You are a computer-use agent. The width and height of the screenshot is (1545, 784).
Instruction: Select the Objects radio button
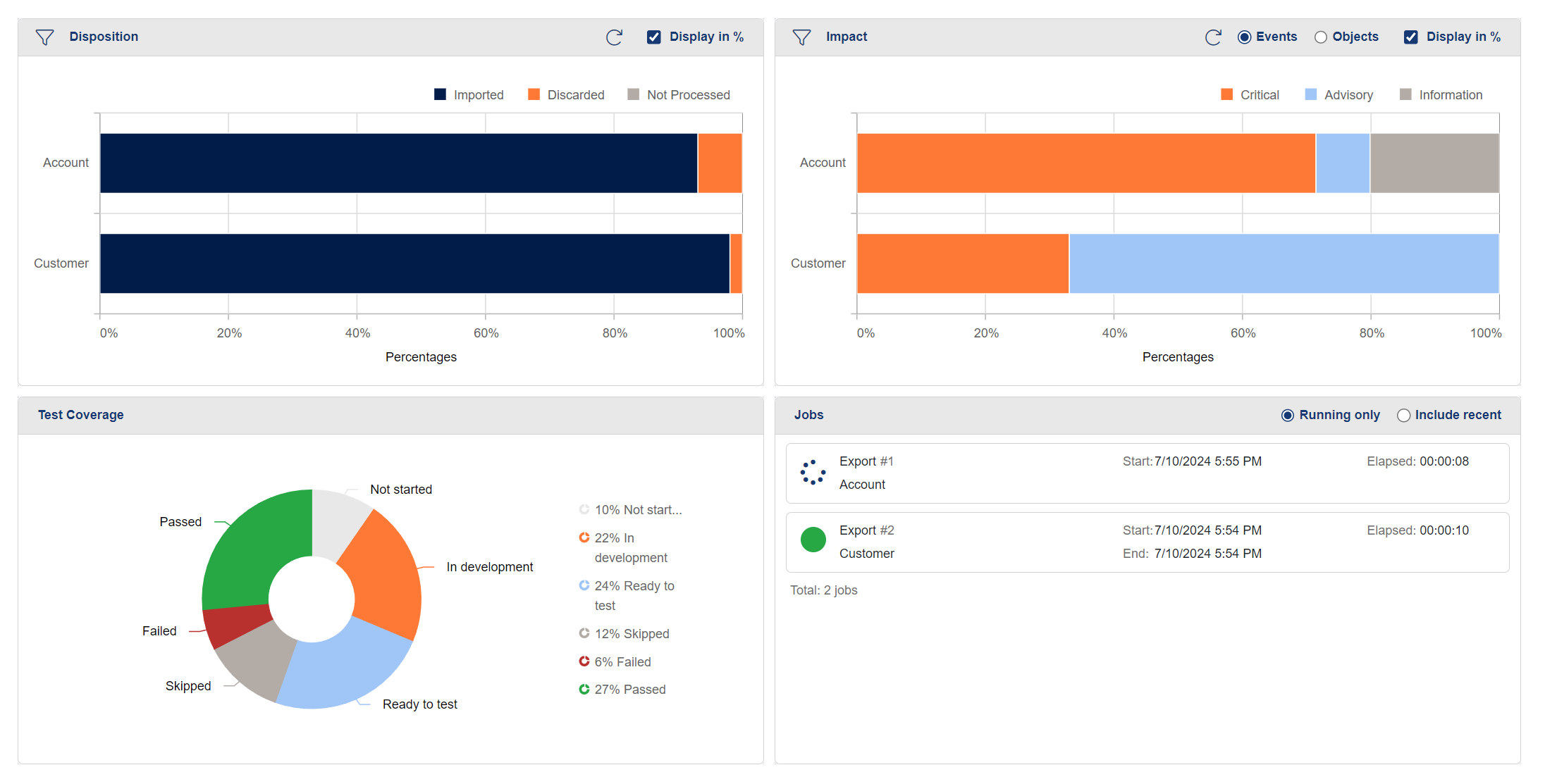click(x=1321, y=37)
